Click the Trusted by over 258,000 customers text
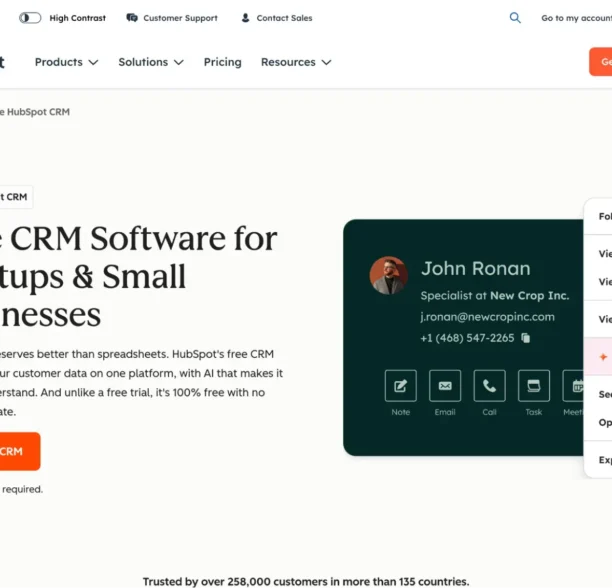The width and height of the screenshot is (612, 588). tap(306, 581)
